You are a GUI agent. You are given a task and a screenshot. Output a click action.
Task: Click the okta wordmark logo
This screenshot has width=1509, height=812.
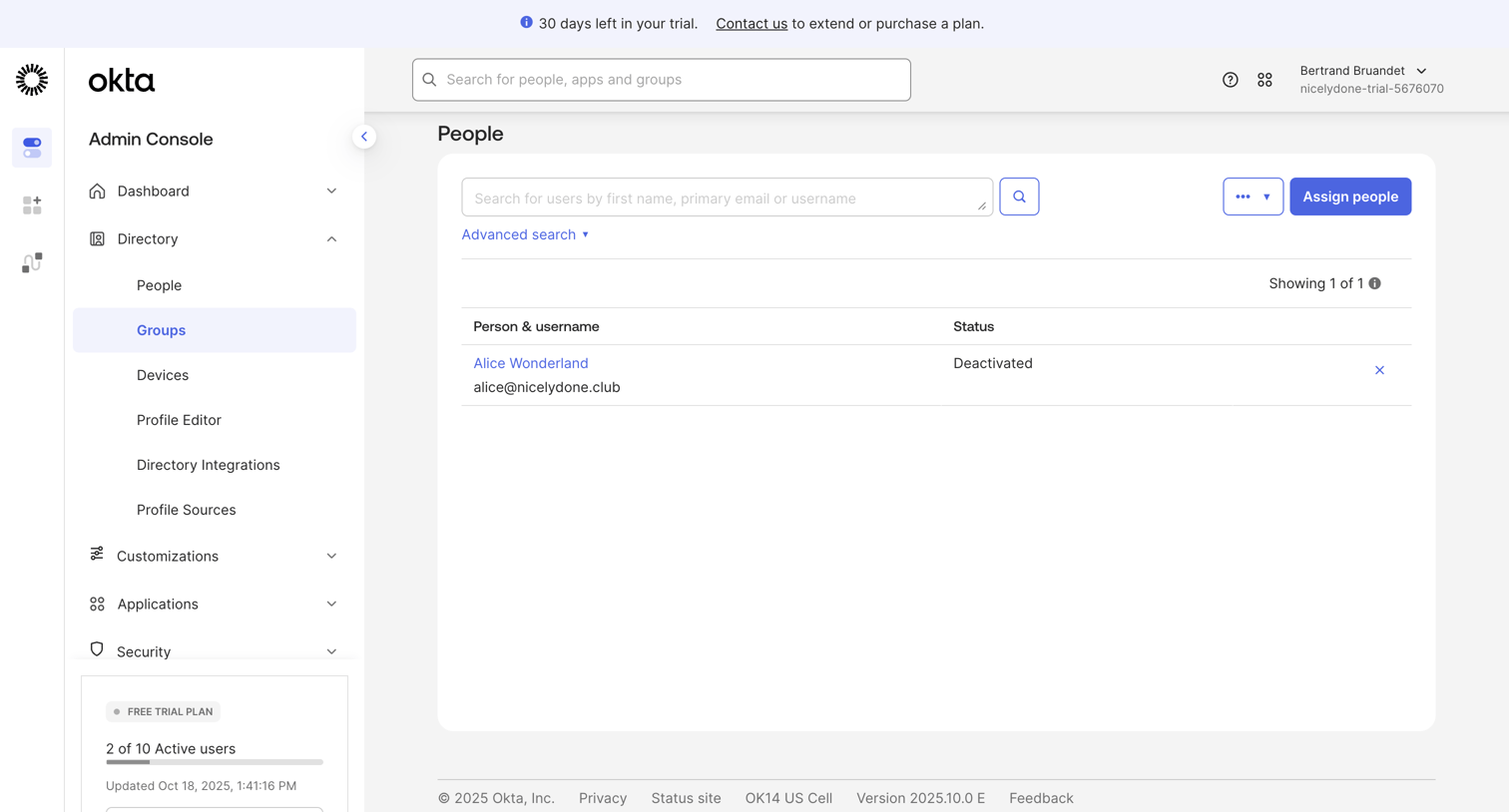pyautogui.click(x=122, y=81)
